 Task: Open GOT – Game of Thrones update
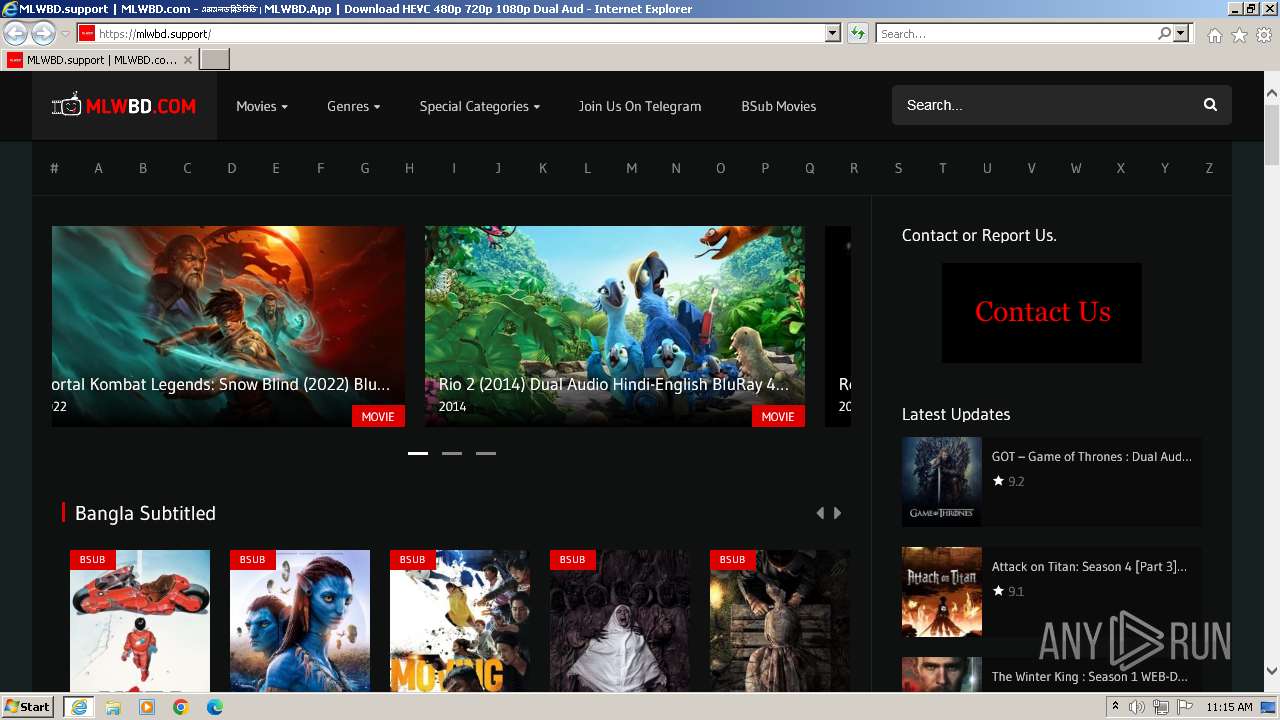pyautogui.click(x=1092, y=457)
